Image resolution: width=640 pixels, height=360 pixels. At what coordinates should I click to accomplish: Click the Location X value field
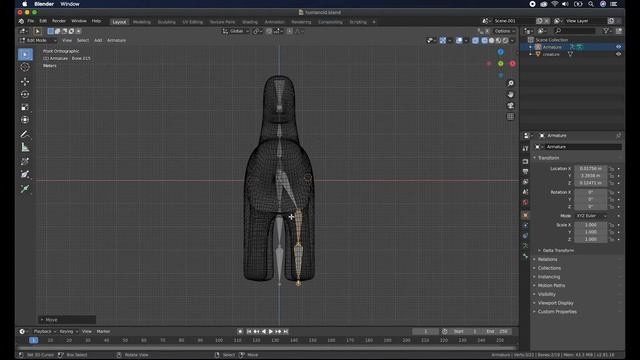coord(591,169)
